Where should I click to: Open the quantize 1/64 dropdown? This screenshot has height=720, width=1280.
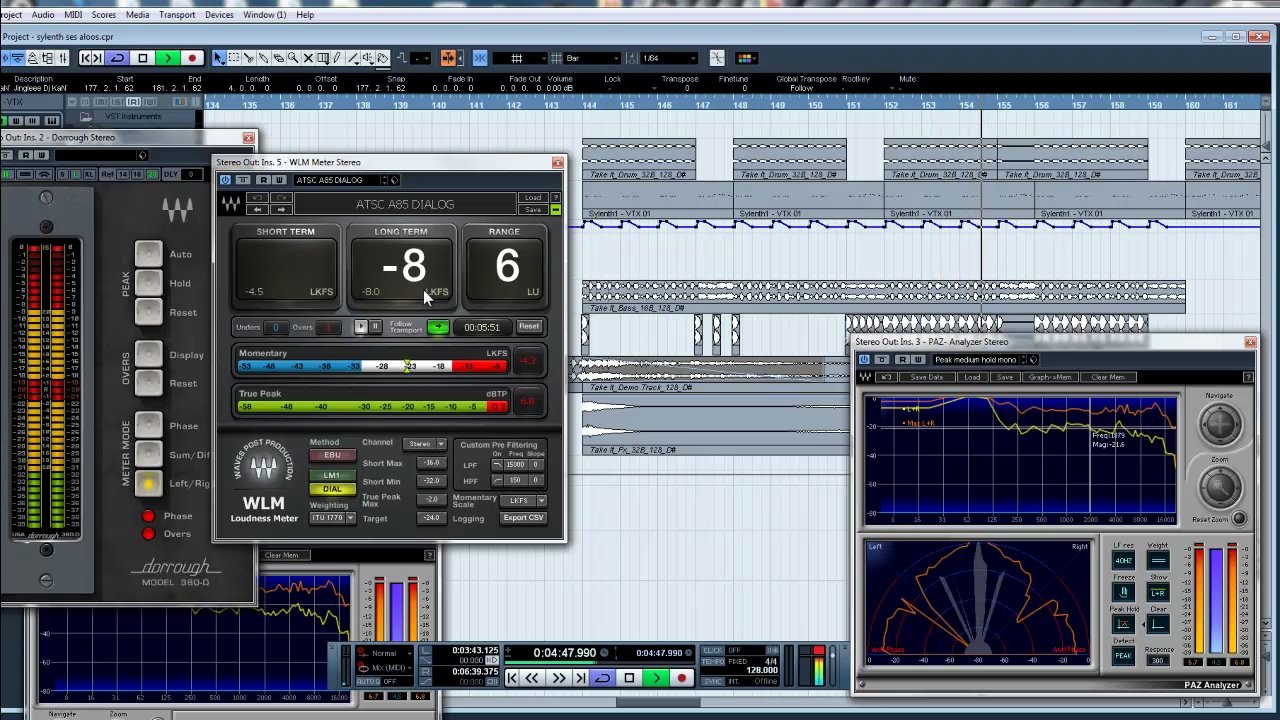click(x=669, y=58)
